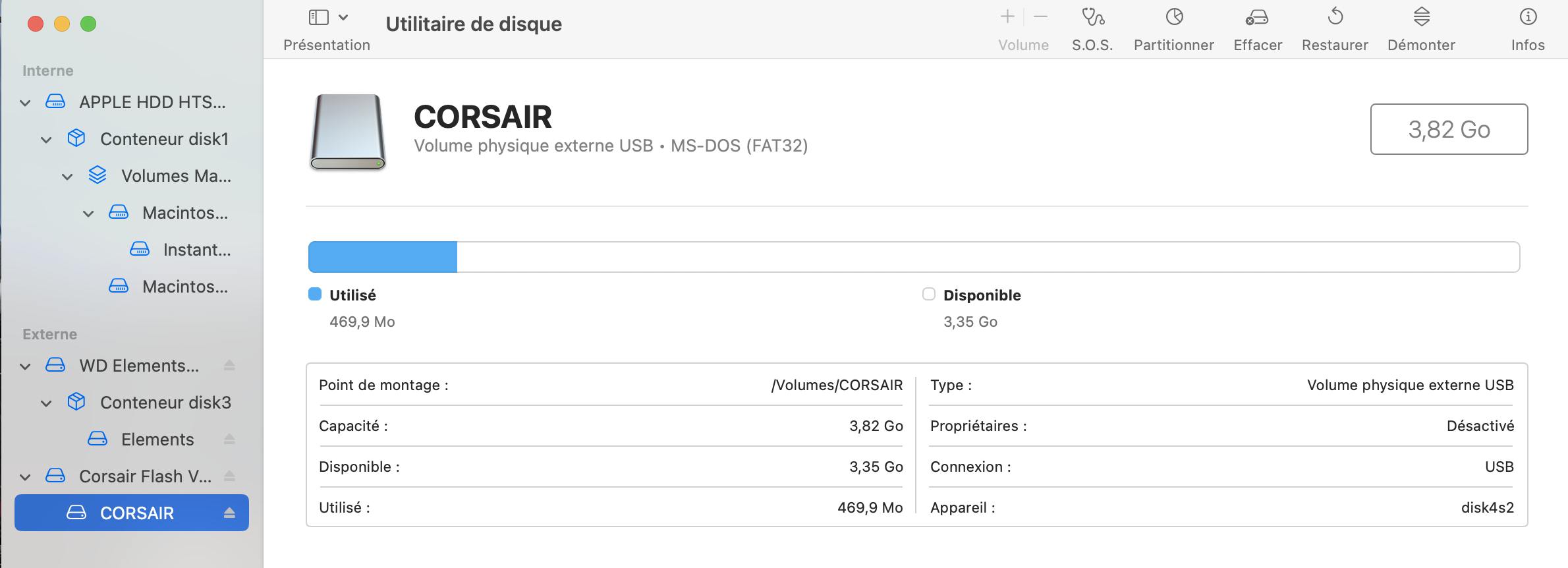Click the CORSAIR drive image
Screen dimensions: 1568x568
348,132
